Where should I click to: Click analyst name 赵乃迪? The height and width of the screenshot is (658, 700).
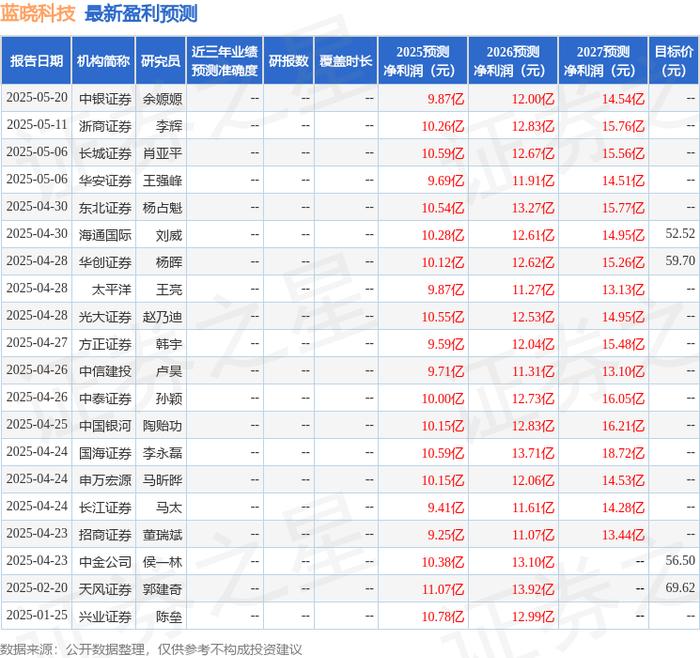[x=162, y=317]
